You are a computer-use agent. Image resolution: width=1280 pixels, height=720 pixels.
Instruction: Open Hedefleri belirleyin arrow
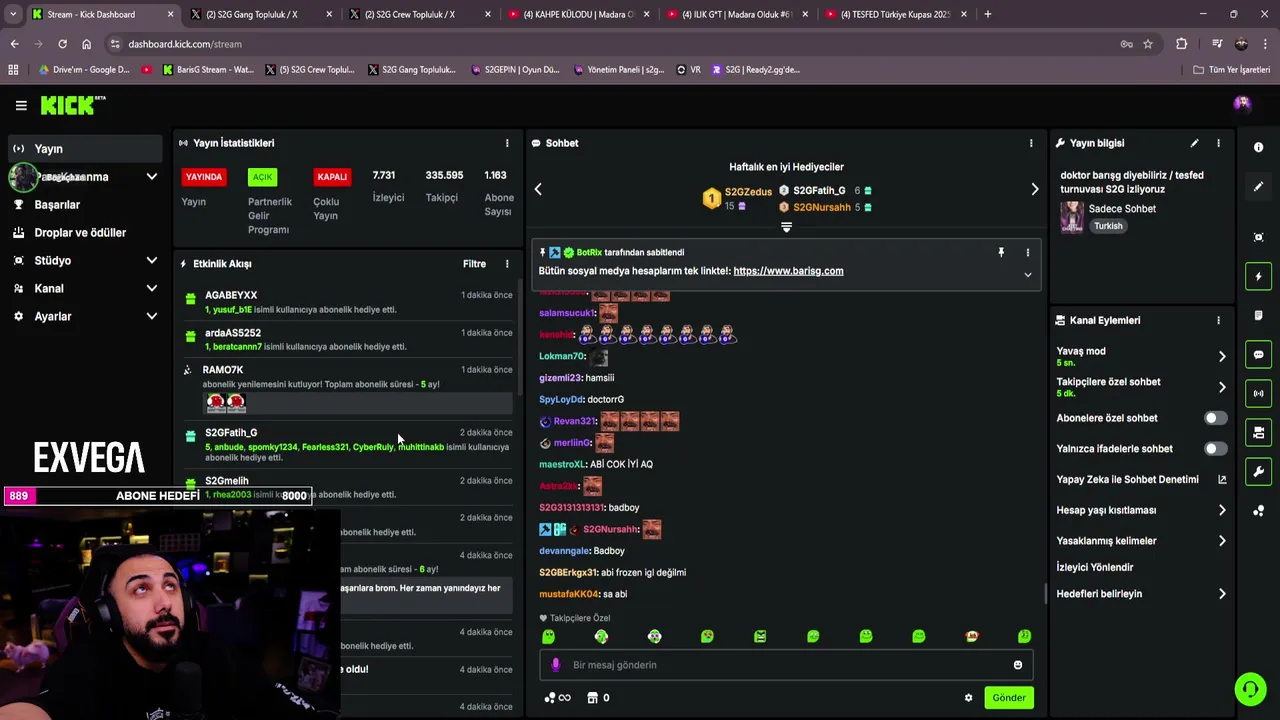[x=1222, y=594]
